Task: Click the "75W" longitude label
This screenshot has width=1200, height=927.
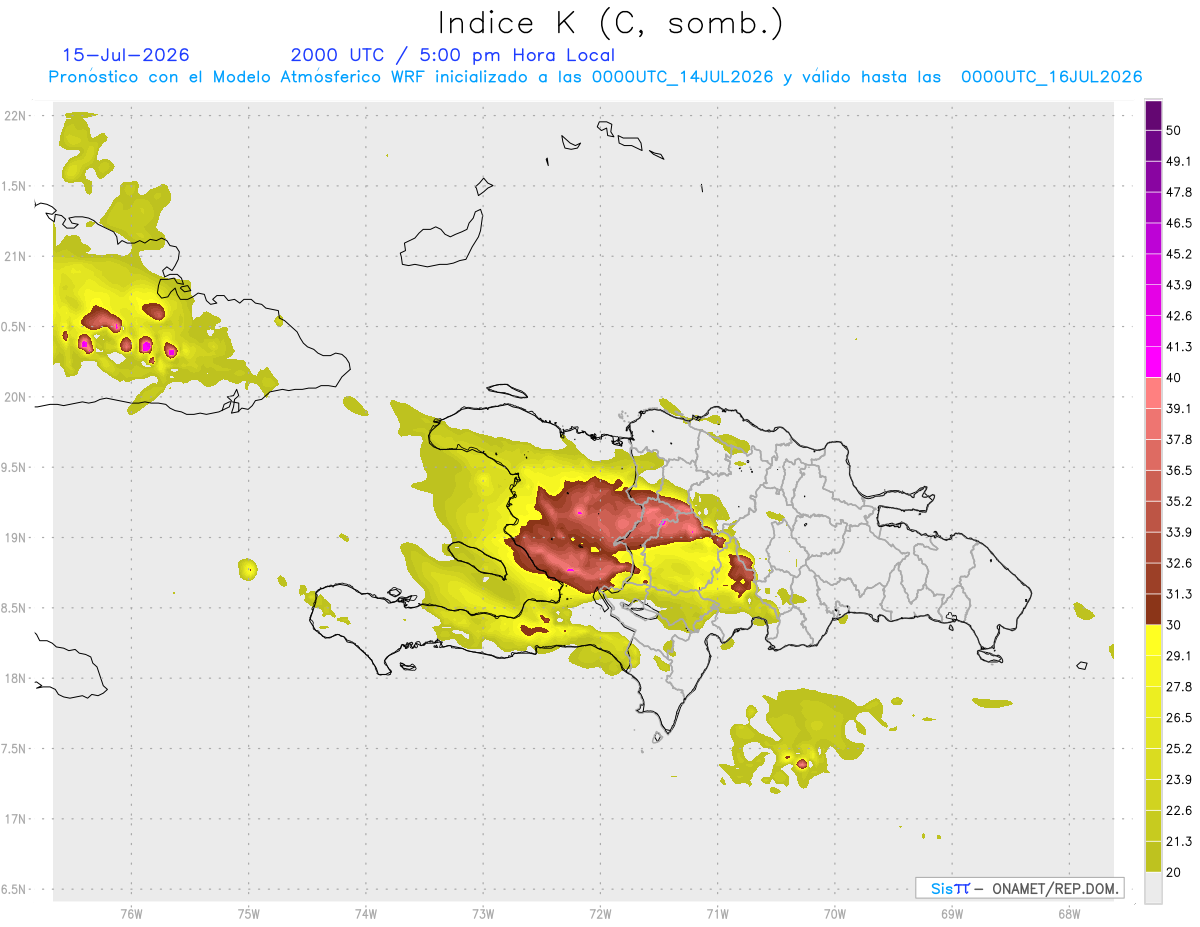Action: [x=249, y=913]
